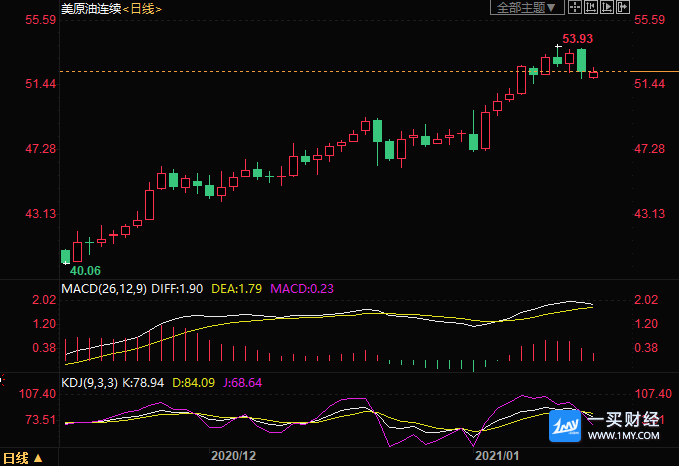Click the D:84.09 value
679x466 pixels.
[x=194, y=383]
